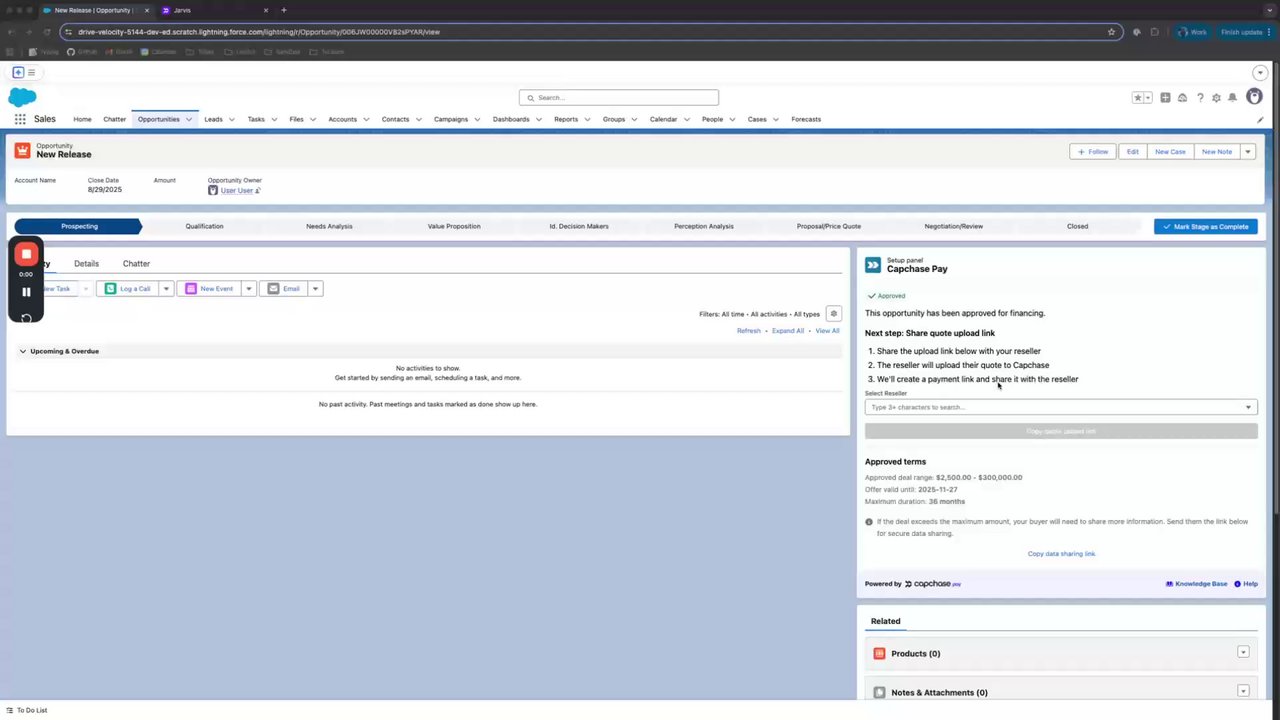Click the Finish update browser button
This screenshot has width=1280, height=720.
coord(1243,32)
